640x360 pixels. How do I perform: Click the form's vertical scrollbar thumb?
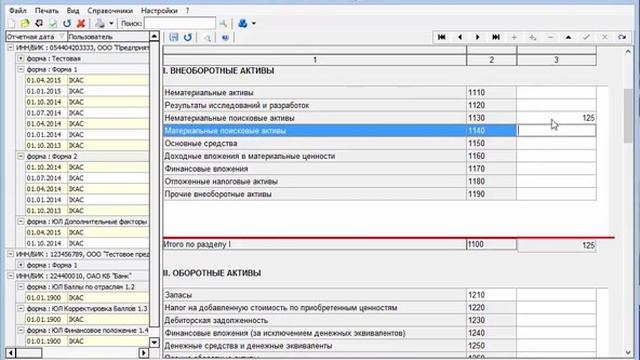pos(628,116)
